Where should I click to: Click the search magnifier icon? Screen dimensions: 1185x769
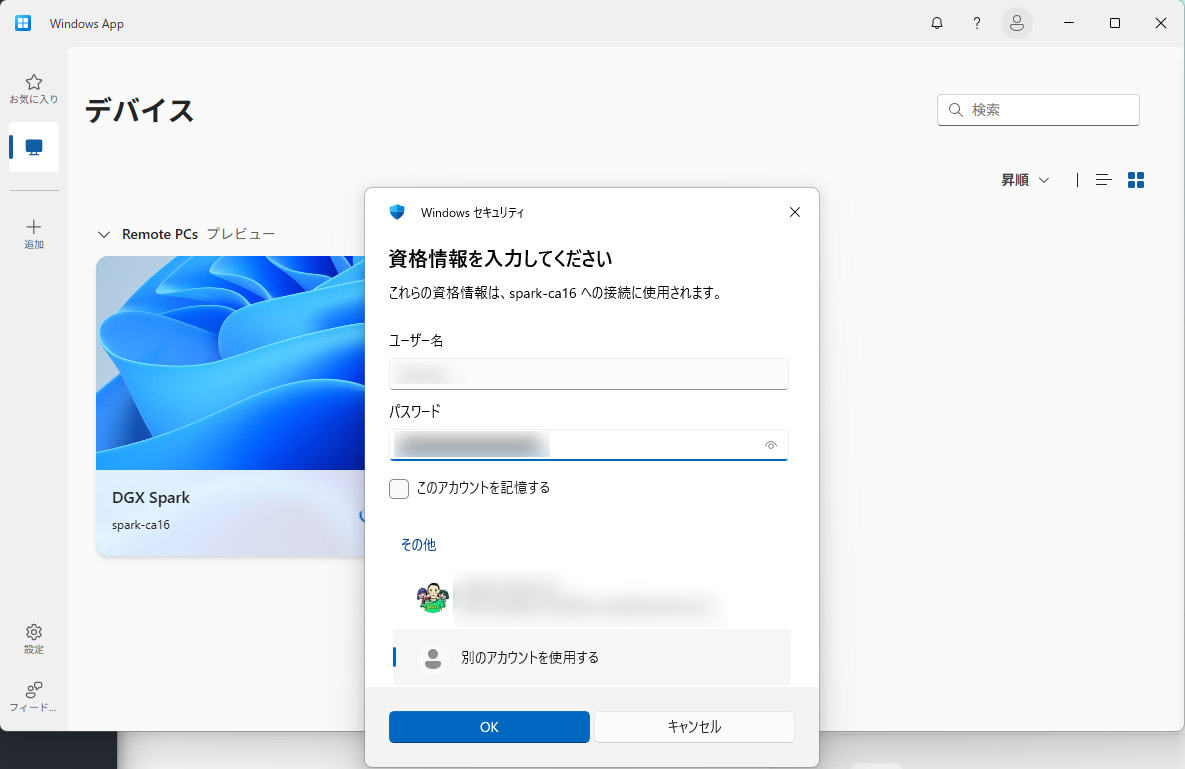(x=955, y=110)
